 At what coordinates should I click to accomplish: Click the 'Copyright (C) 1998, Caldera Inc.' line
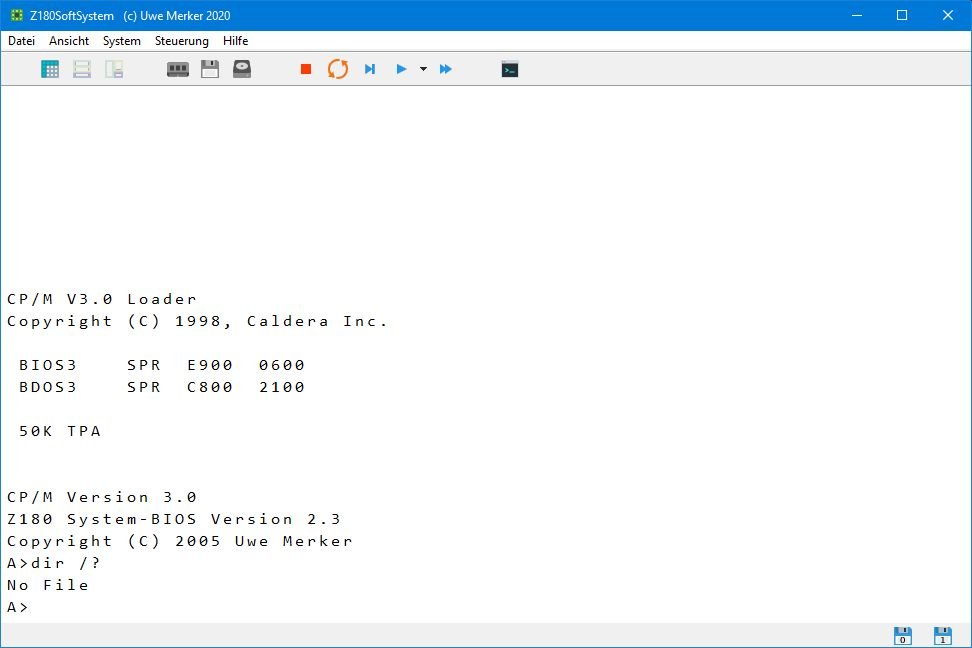tap(197, 321)
